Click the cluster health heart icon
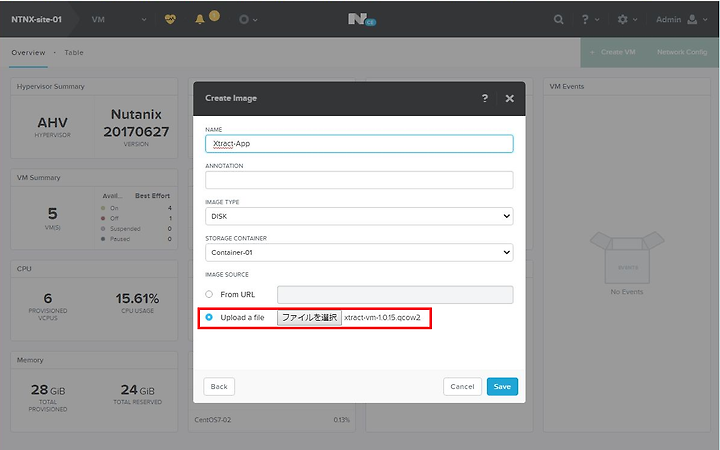This screenshot has width=720, height=450. pyautogui.click(x=170, y=19)
